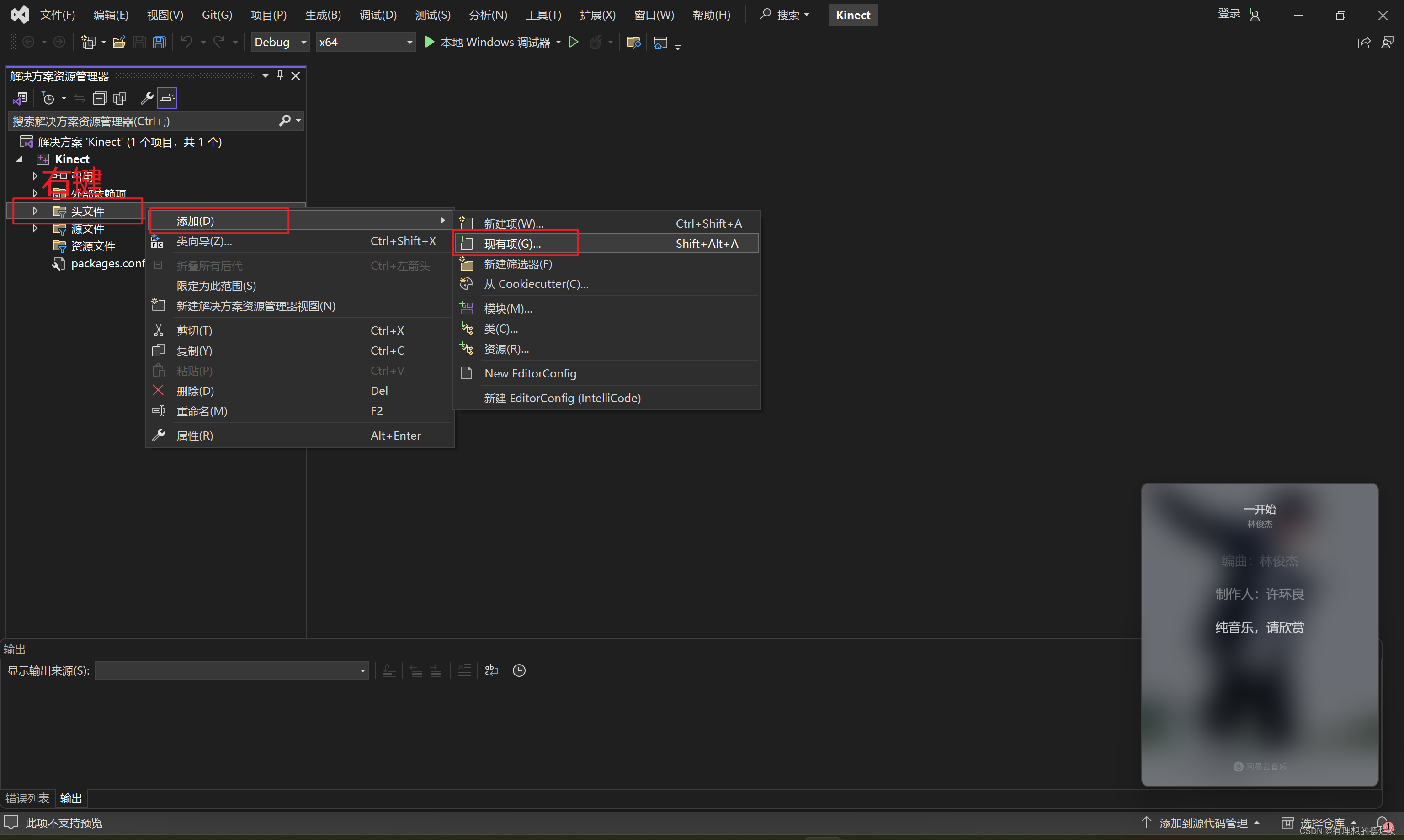
Task: Expand the 源文件 folder node
Action: 35,229
